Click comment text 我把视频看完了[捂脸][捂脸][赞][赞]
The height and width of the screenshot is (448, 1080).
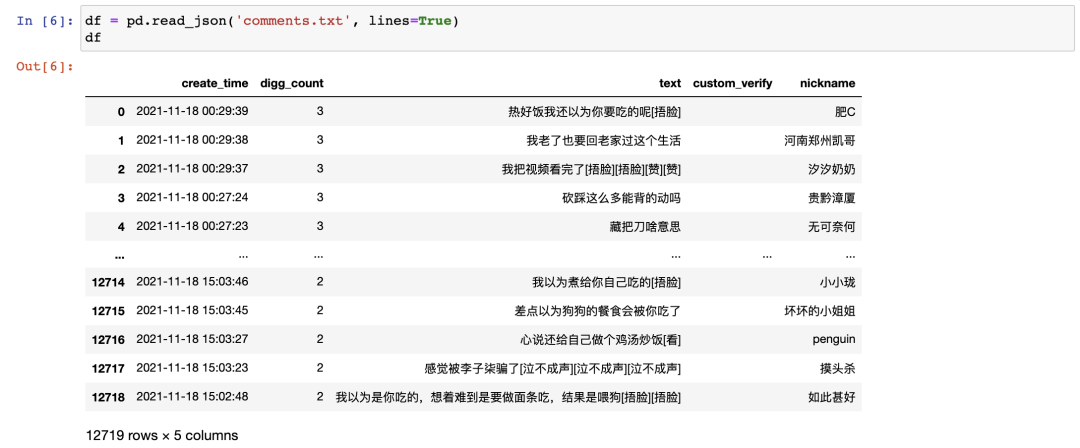click(592, 170)
